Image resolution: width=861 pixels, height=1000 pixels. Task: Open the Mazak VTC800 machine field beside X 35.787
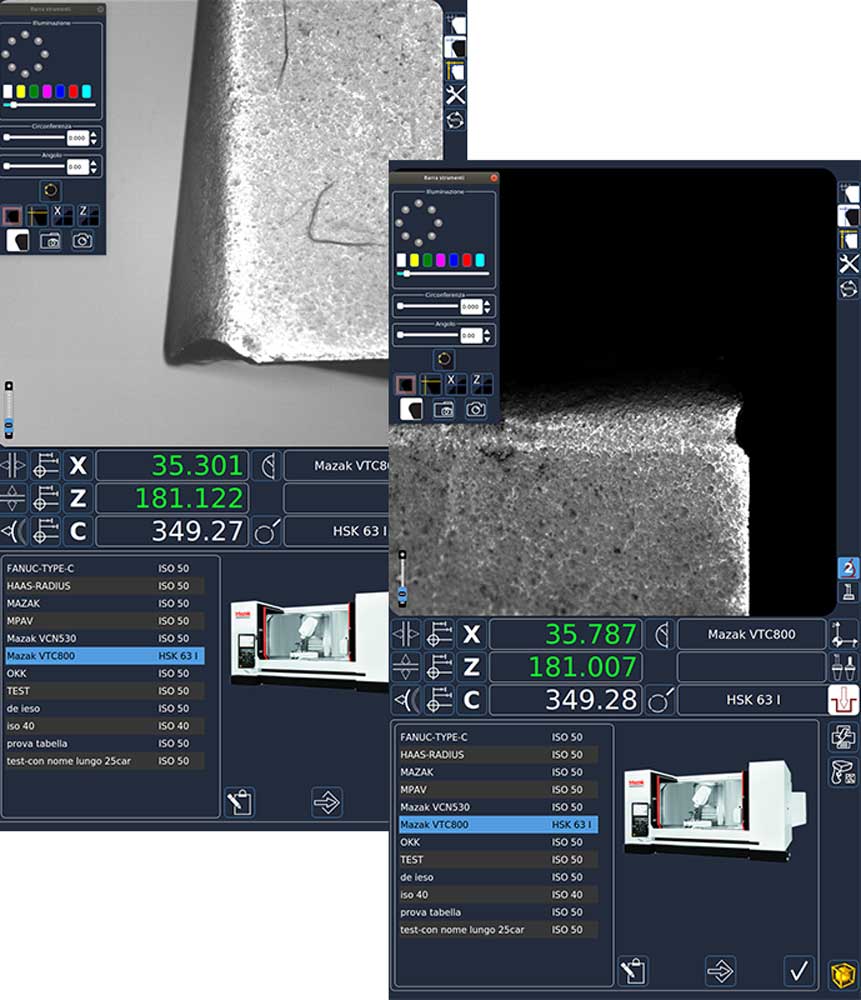tap(752, 635)
